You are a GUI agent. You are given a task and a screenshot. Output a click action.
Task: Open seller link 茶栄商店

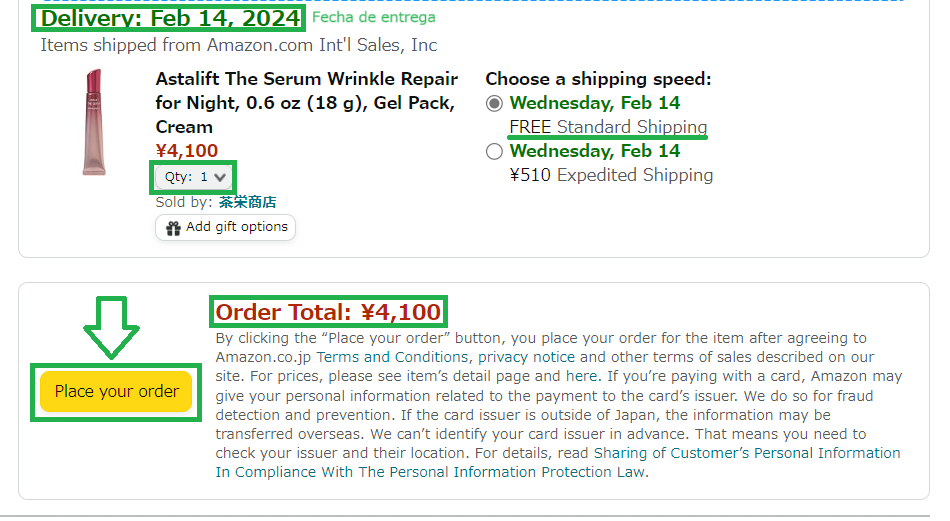247,202
